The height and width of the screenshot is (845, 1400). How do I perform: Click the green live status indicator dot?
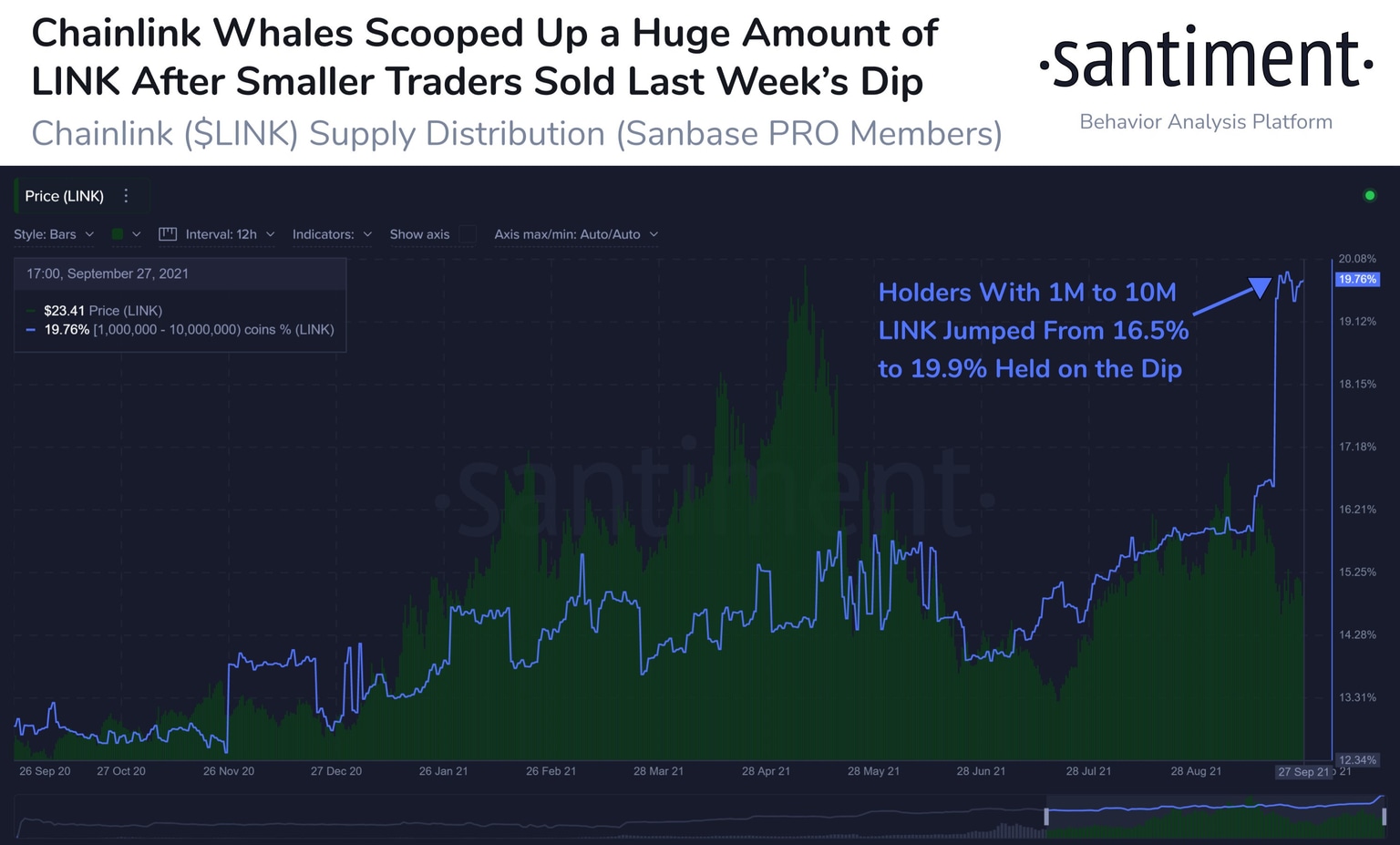[x=1370, y=194]
